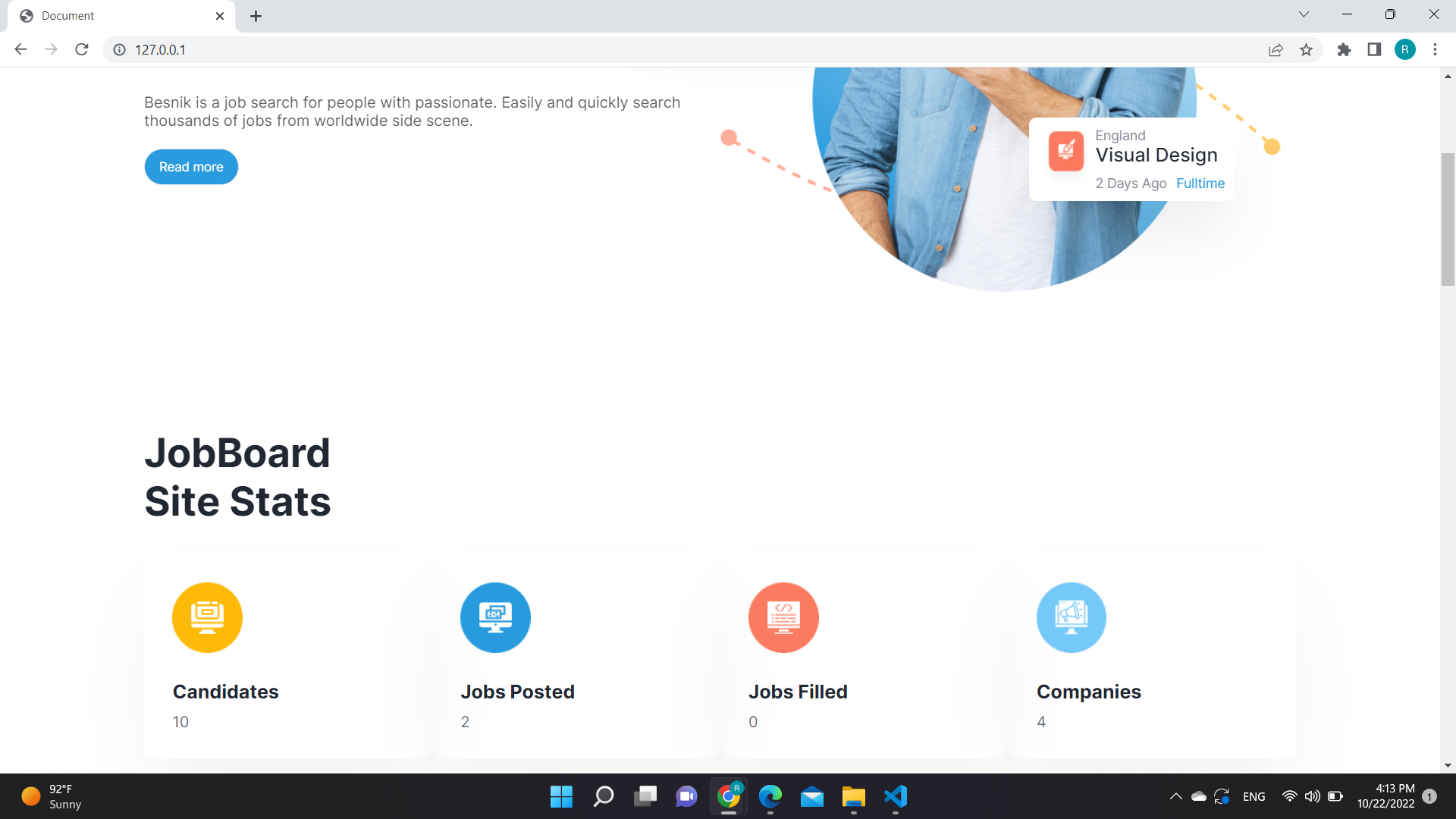Click the extensions puzzle icon

(1344, 49)
